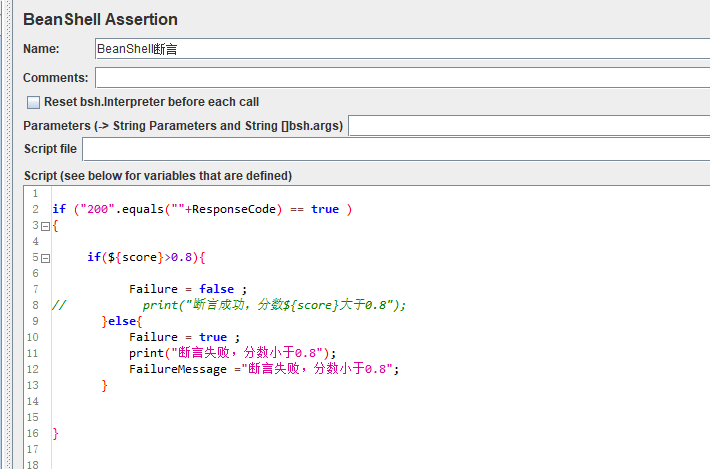Place cursor on the FailureMessage assignment line
The width and height of the screenshot is (710, 469).
pyautogui.click(x=263, y=369)
